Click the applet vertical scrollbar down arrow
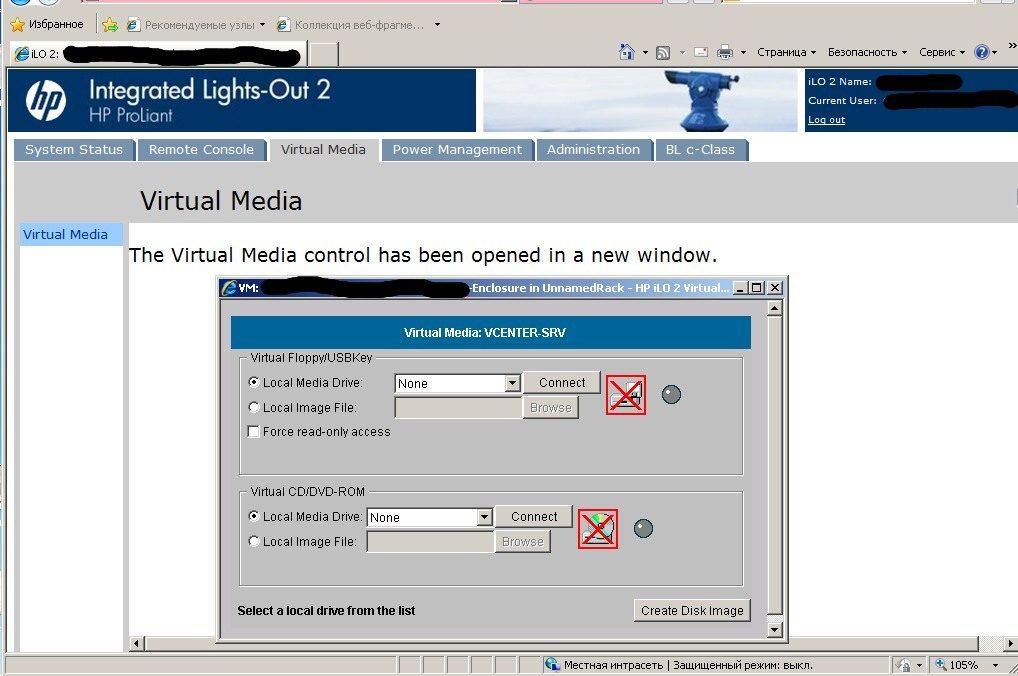1018x676 pixels. [775, 629]
